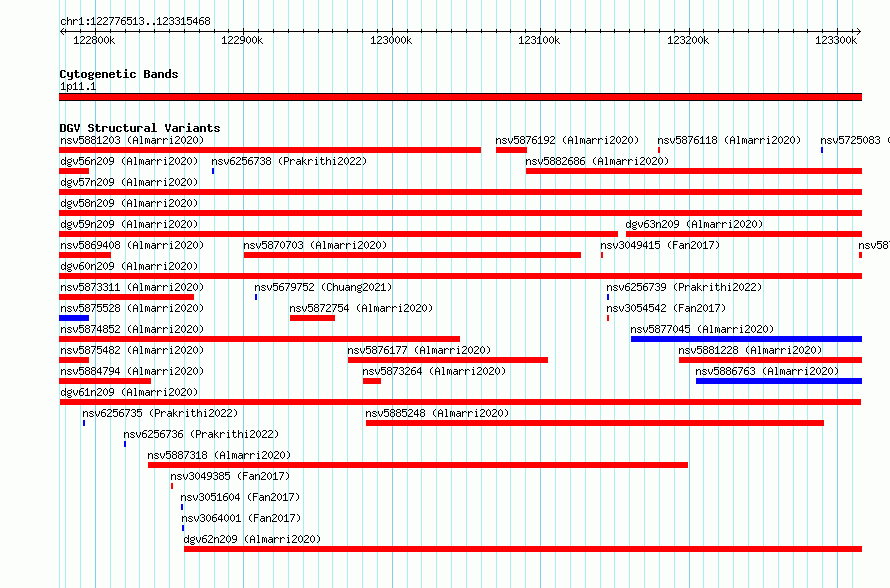Click the Cytogenetic Bands track title
This screenshot has width=890, height=588.
click(119, 74)
